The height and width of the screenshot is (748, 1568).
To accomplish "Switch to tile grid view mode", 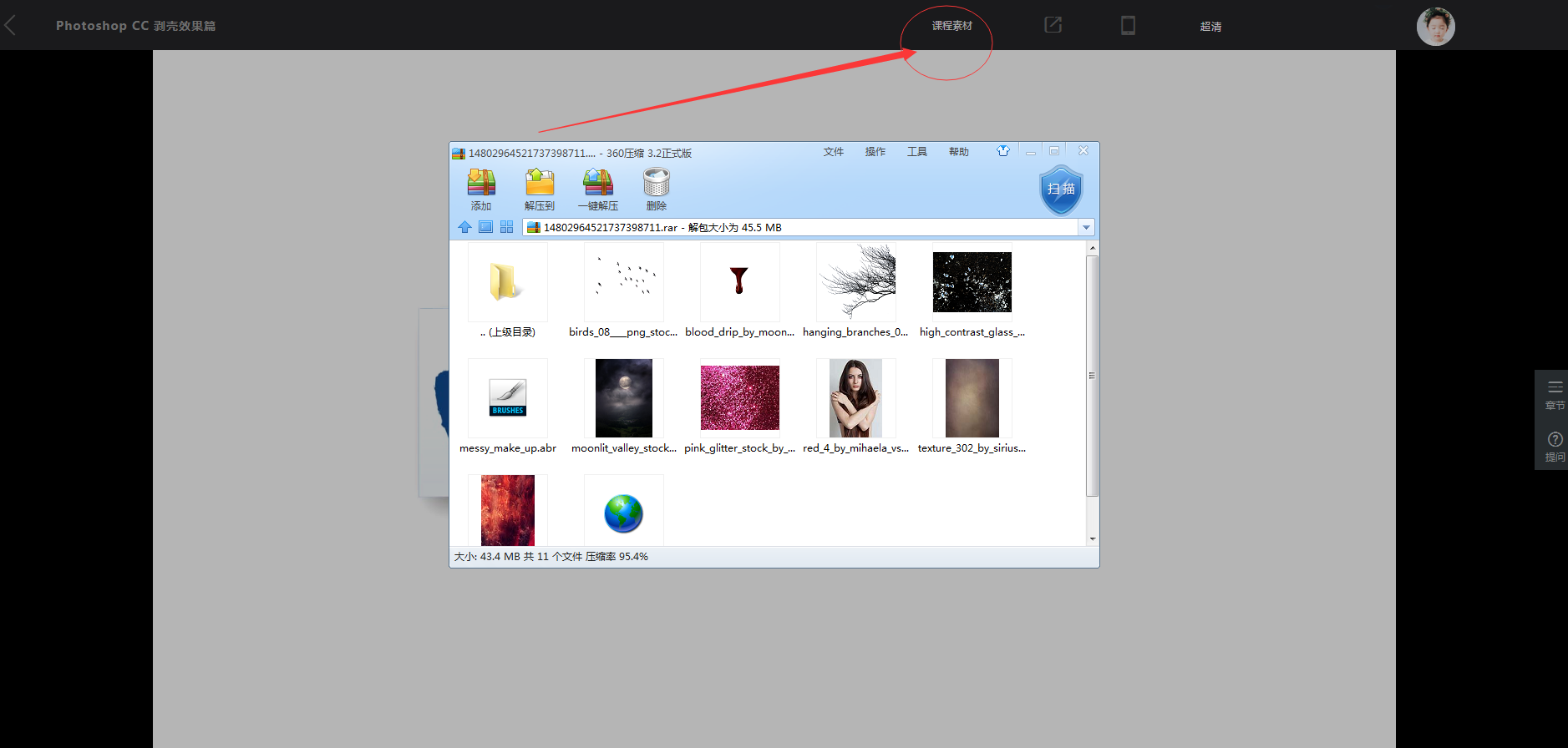I will 506,227.
